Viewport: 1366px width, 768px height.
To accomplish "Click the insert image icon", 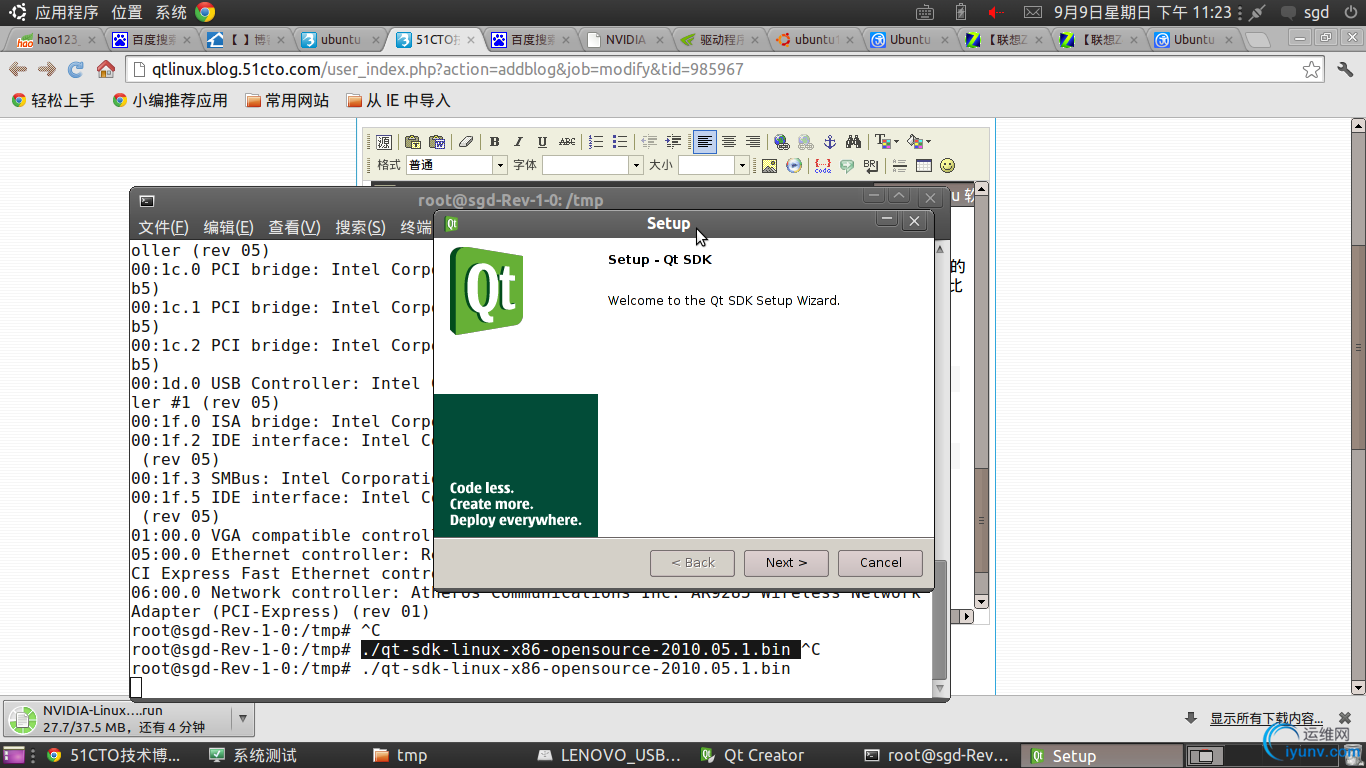I will coord(769,166).
